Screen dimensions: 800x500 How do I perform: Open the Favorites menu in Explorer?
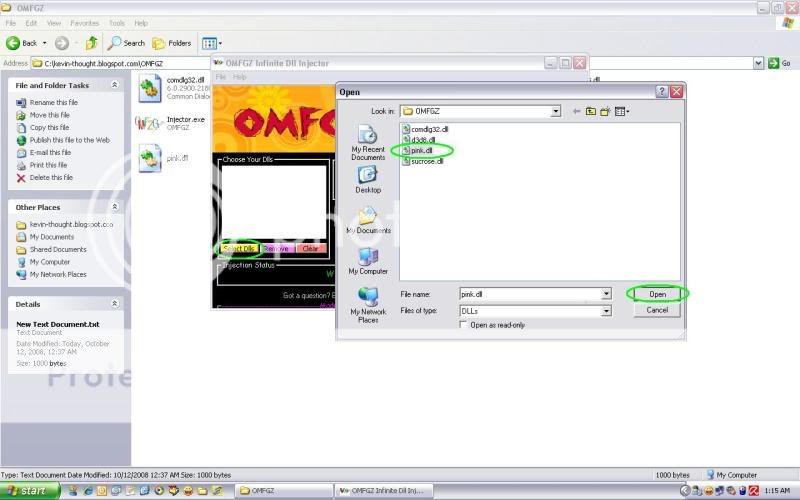tap(84, 23)
